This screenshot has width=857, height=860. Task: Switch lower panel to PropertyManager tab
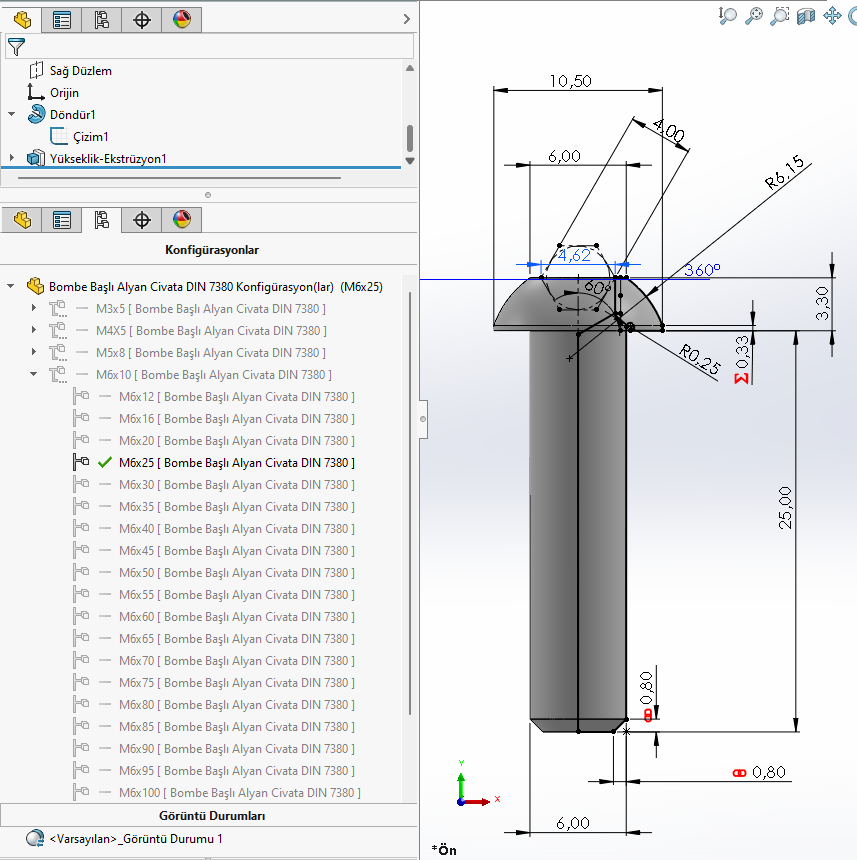click(x=62, y=220)
